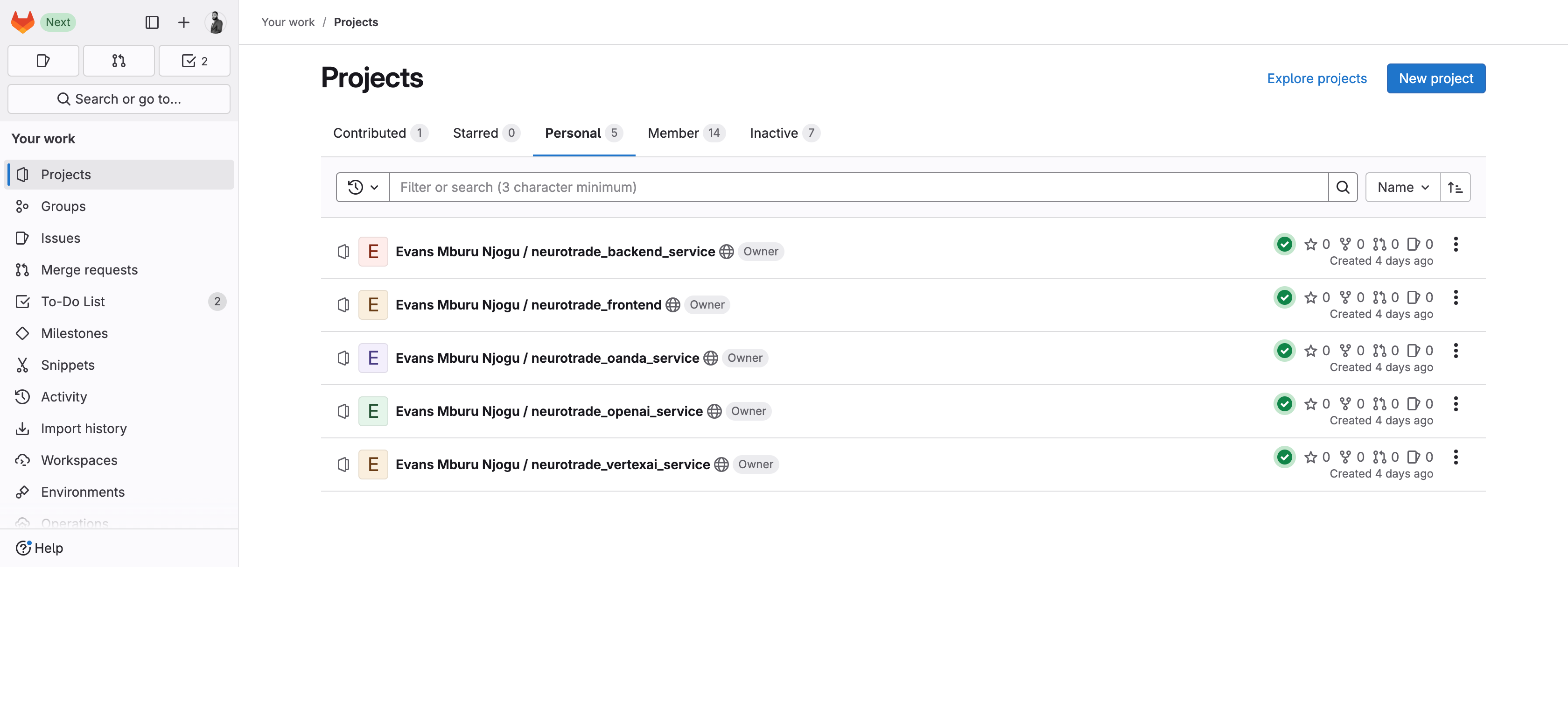The image size is (1568, 711).
Task: Expand the recent searches history dropdown
Action: (x=363, y=188)
